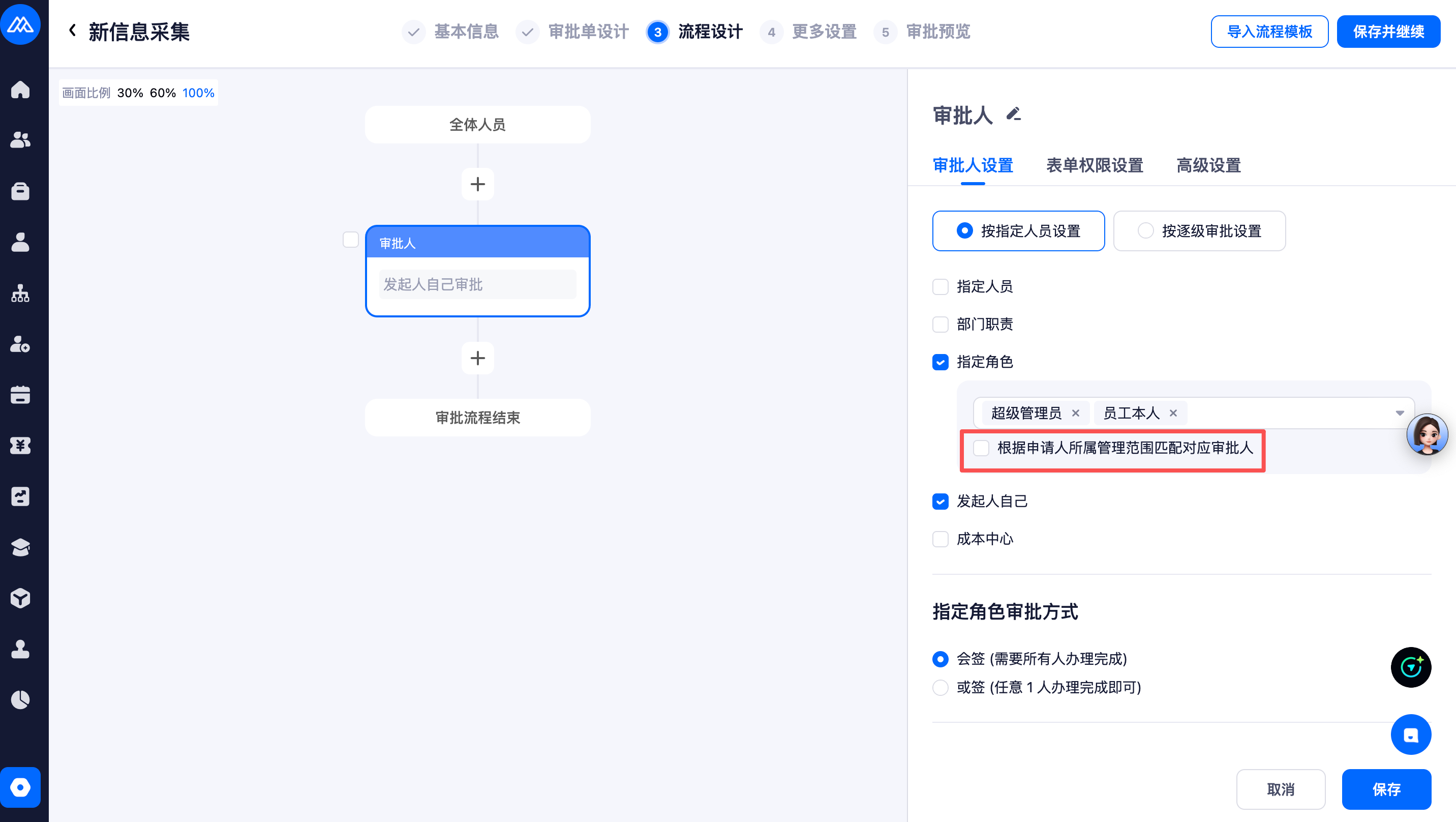
Task: Check the 指定人员 checkbox
Action: click(940, 287)
